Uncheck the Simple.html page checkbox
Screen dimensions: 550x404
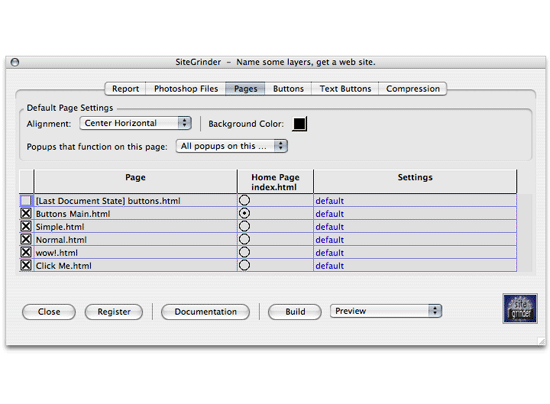click(x=26, y=226)
